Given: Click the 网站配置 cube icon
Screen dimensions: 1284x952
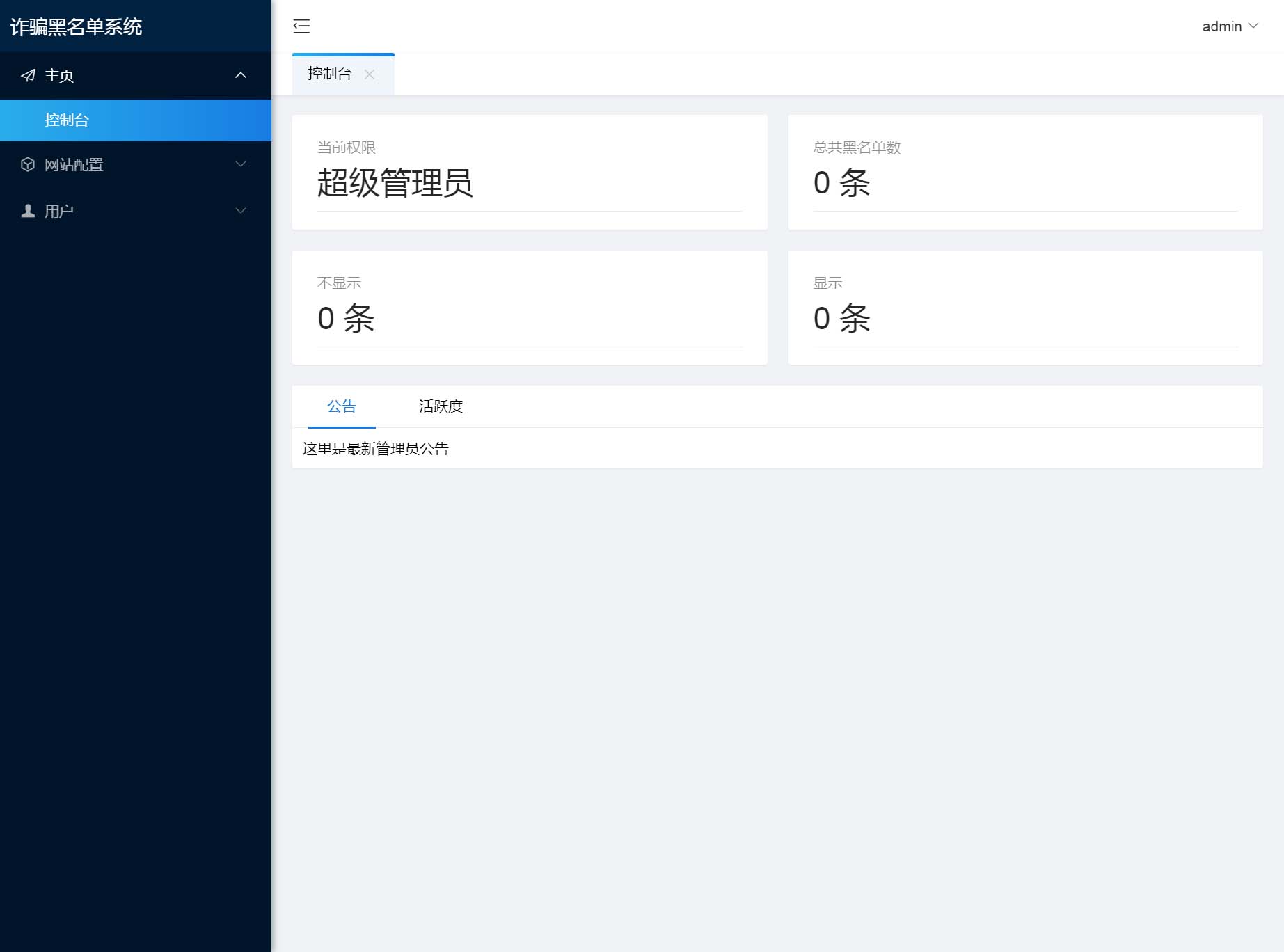Looking at the screenshot, I should (x=28, y=164).
